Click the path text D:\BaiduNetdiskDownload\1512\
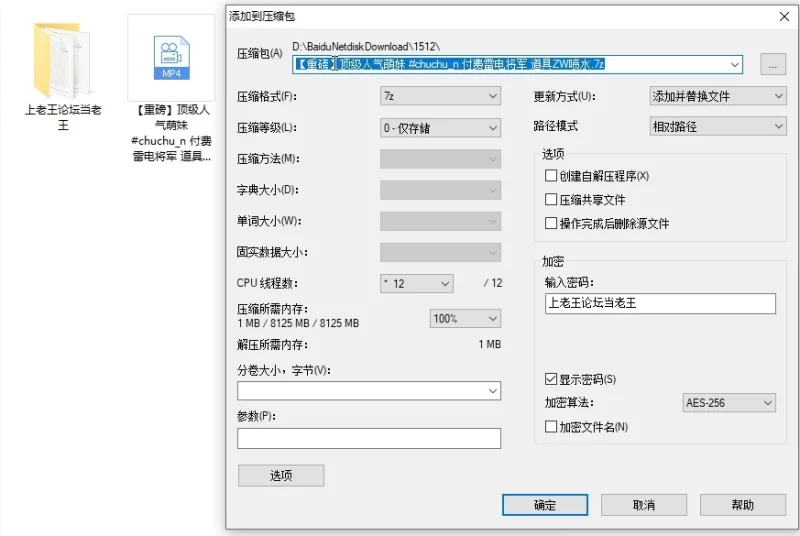Viewport: 800px width, 536px height. 366,46
